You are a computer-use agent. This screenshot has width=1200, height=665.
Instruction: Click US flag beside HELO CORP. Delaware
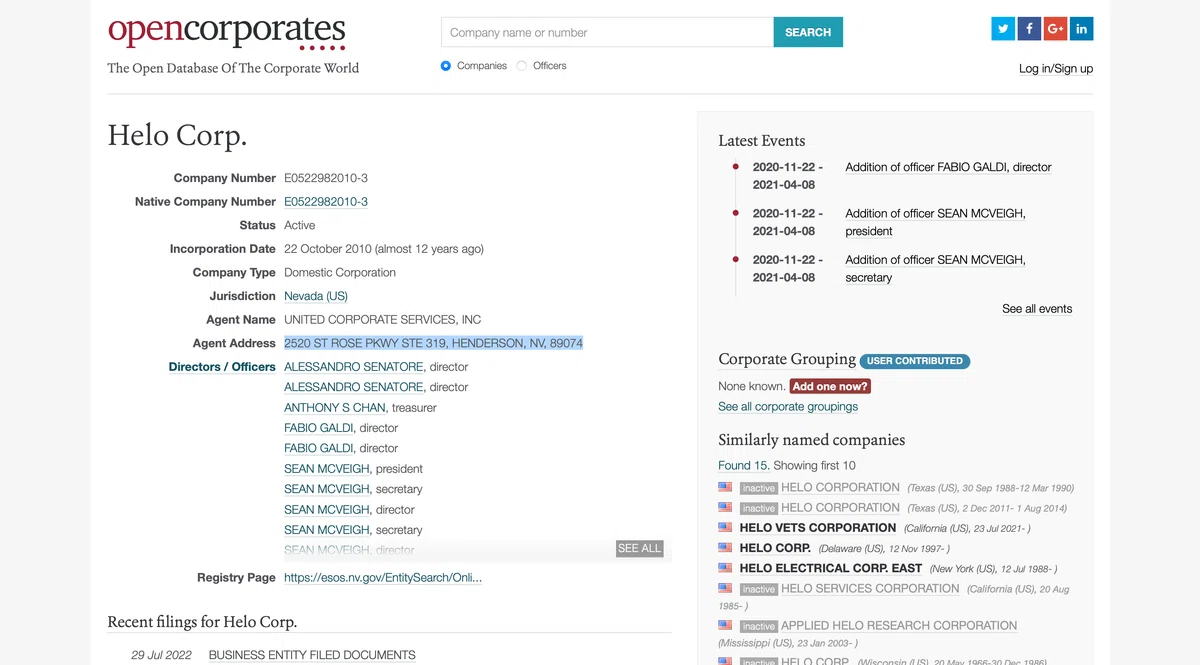coord(725,547)
